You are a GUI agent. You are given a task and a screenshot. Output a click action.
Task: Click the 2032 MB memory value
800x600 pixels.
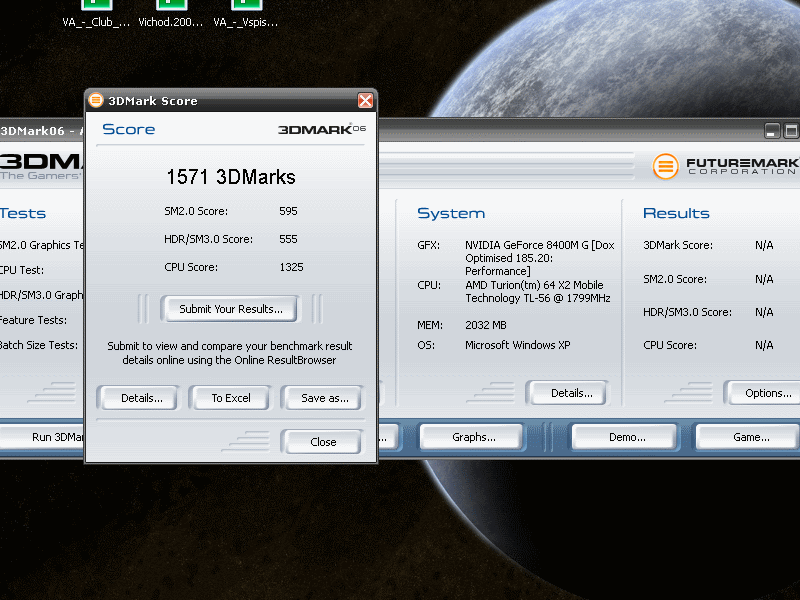click(x=485, y=325)
